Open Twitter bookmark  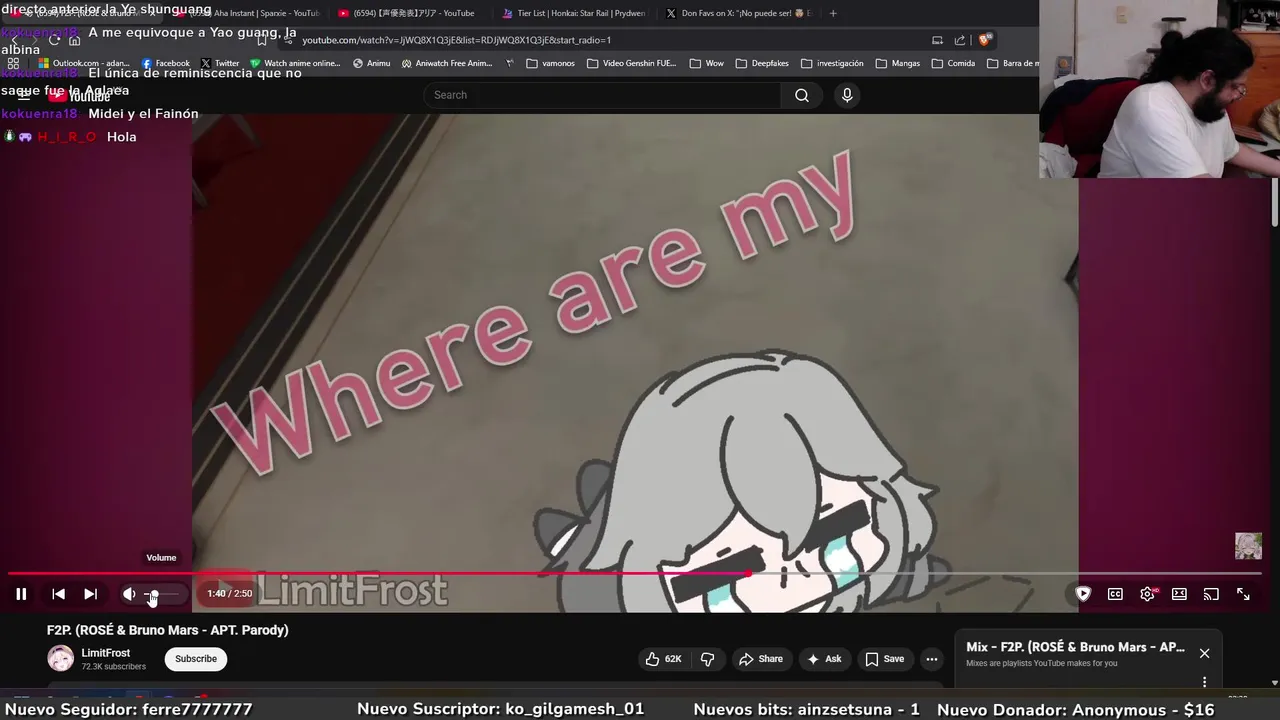pos(220,63)
